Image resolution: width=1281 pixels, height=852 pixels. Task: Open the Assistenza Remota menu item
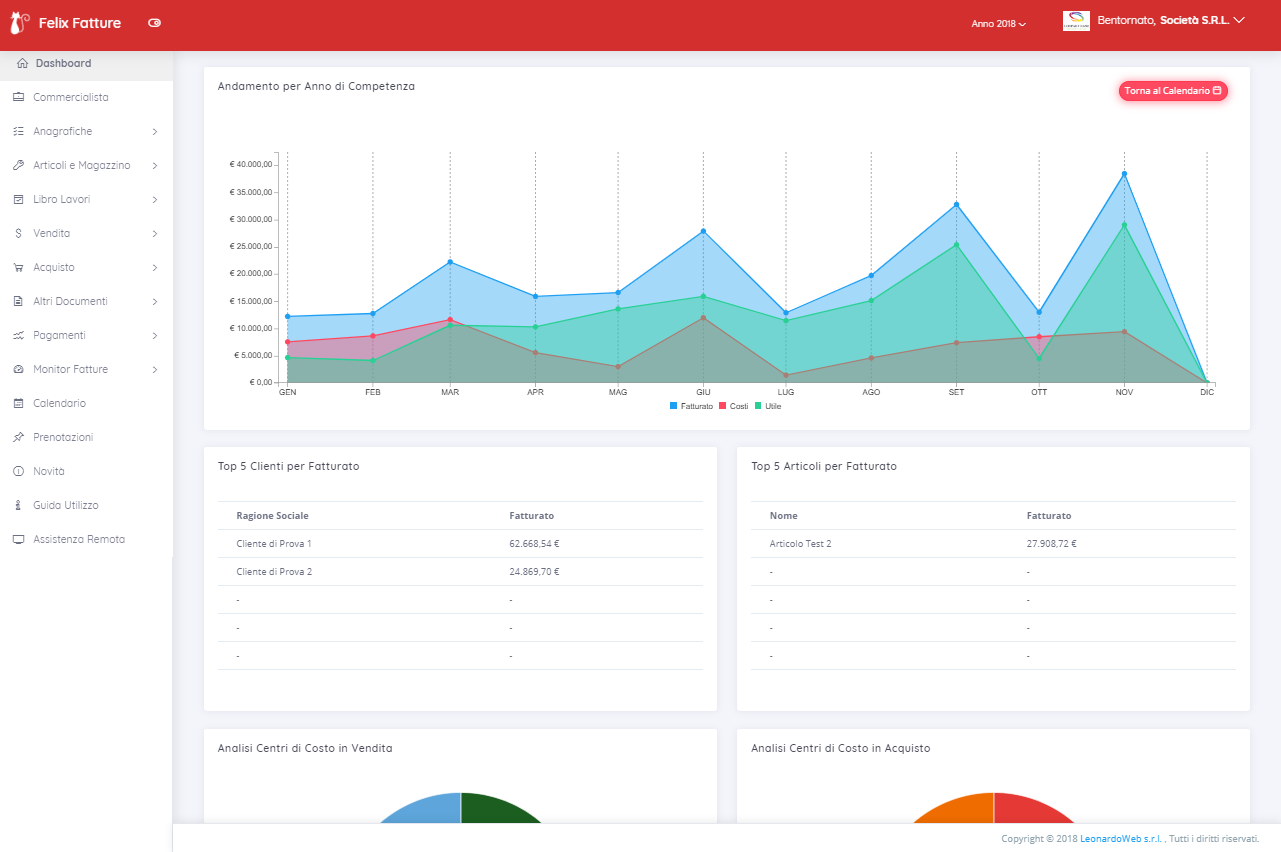tap(86, 539)
